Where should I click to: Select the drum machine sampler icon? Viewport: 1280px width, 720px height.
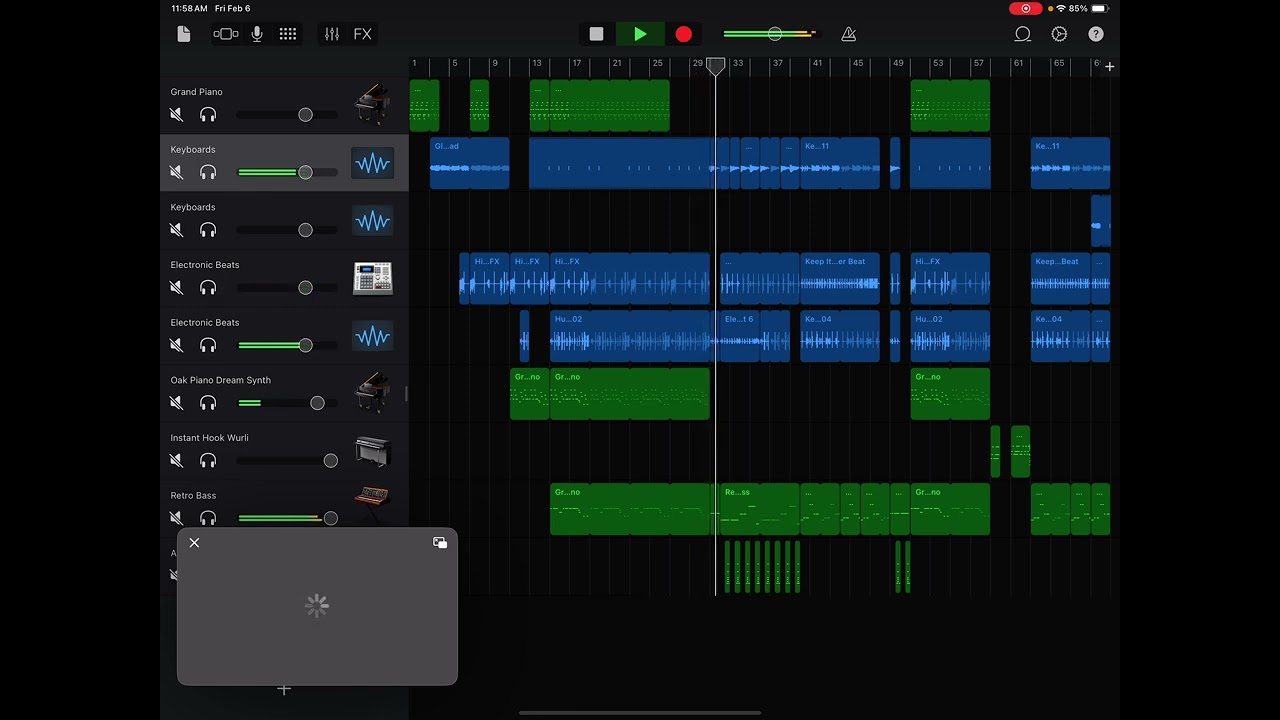tap(372, 278)
